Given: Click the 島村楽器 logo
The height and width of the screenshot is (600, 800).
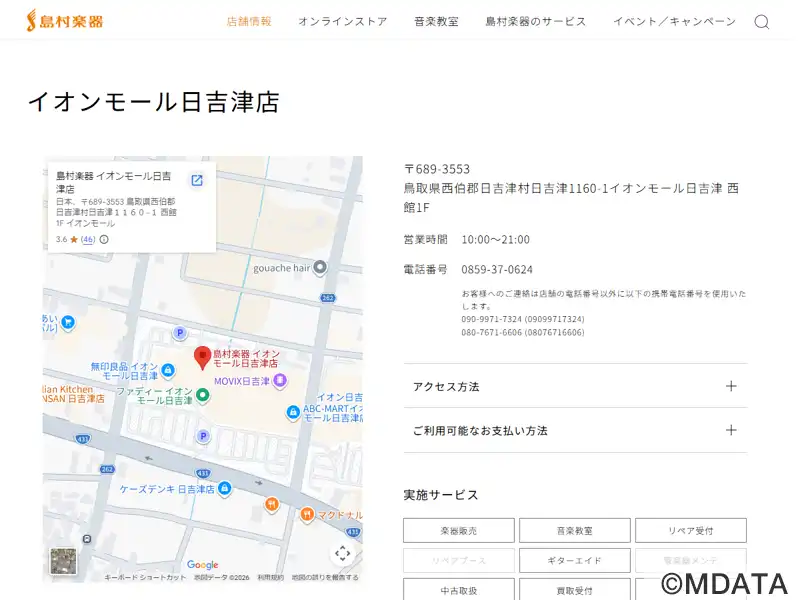Looking at the screenshot, I should click(x=65, y=21).
